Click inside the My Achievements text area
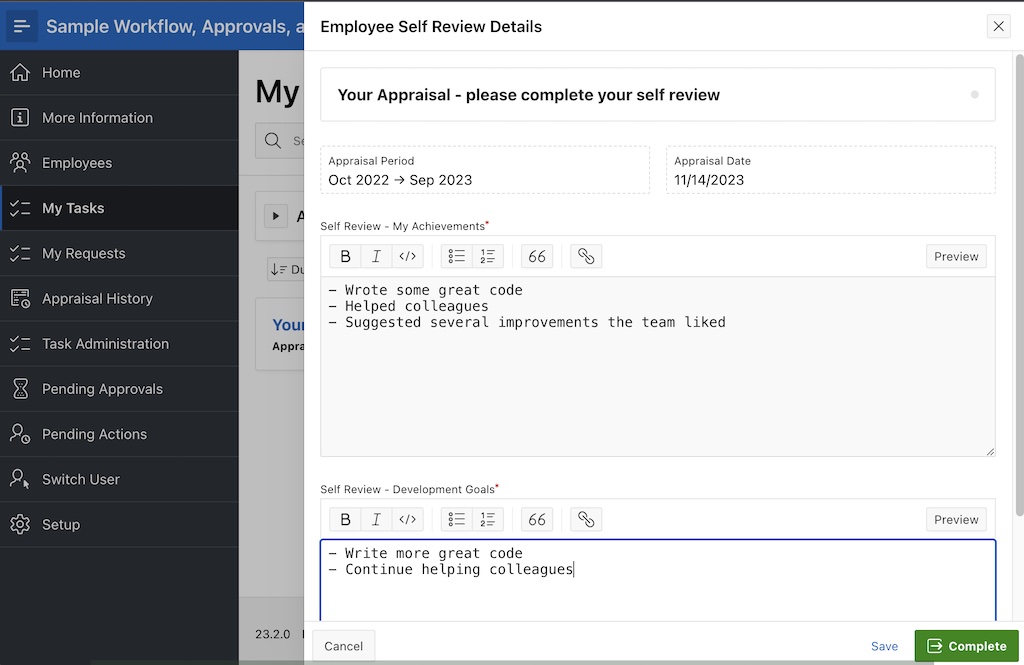 pyautogui.click(x=657, y=390)
